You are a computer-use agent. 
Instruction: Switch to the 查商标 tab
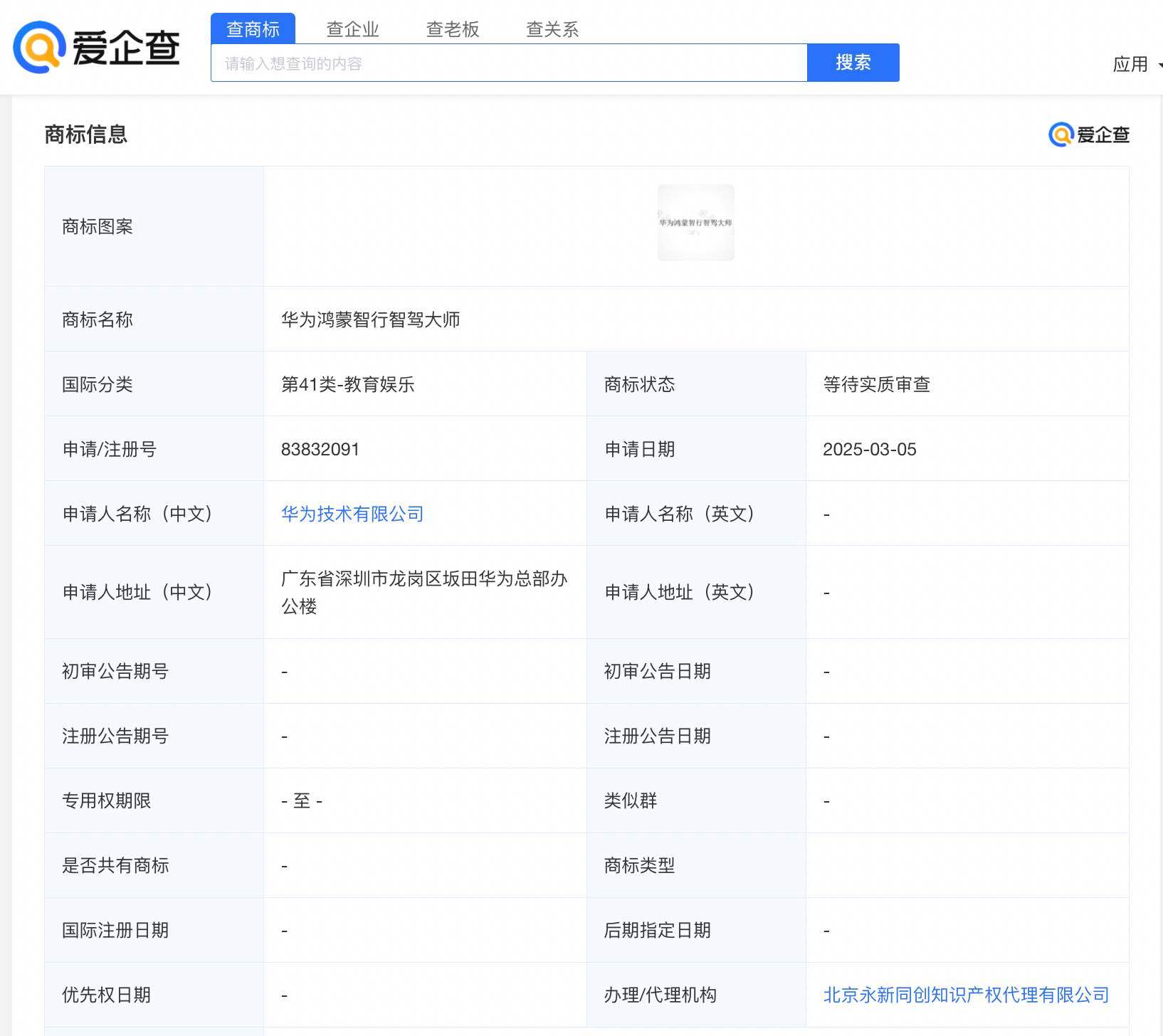[253, 29]
